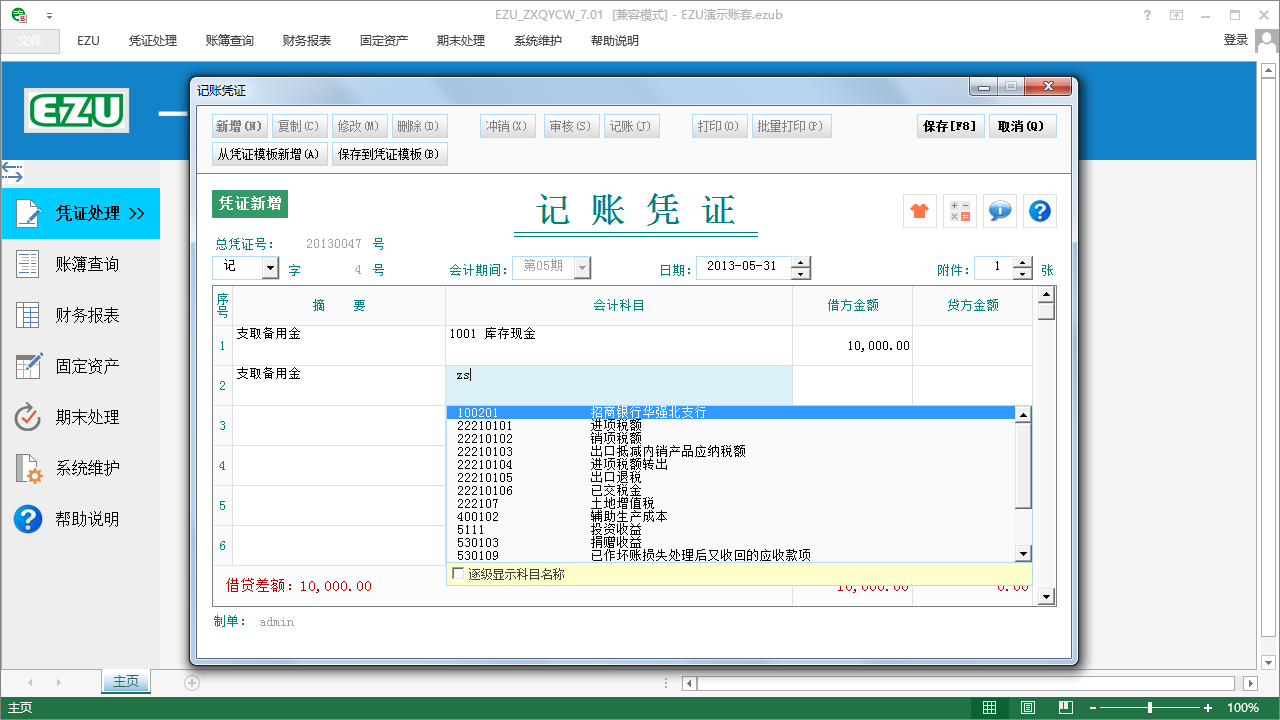Click the user avatar icon beside 登录
This screenshot has width=1280, height=720.
(x=1267, y=41)
